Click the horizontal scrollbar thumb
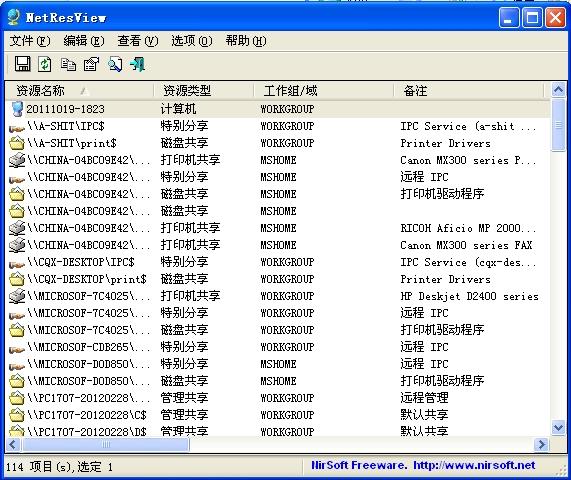This screenshot has height=480, width=571. (x=106, y=444)
